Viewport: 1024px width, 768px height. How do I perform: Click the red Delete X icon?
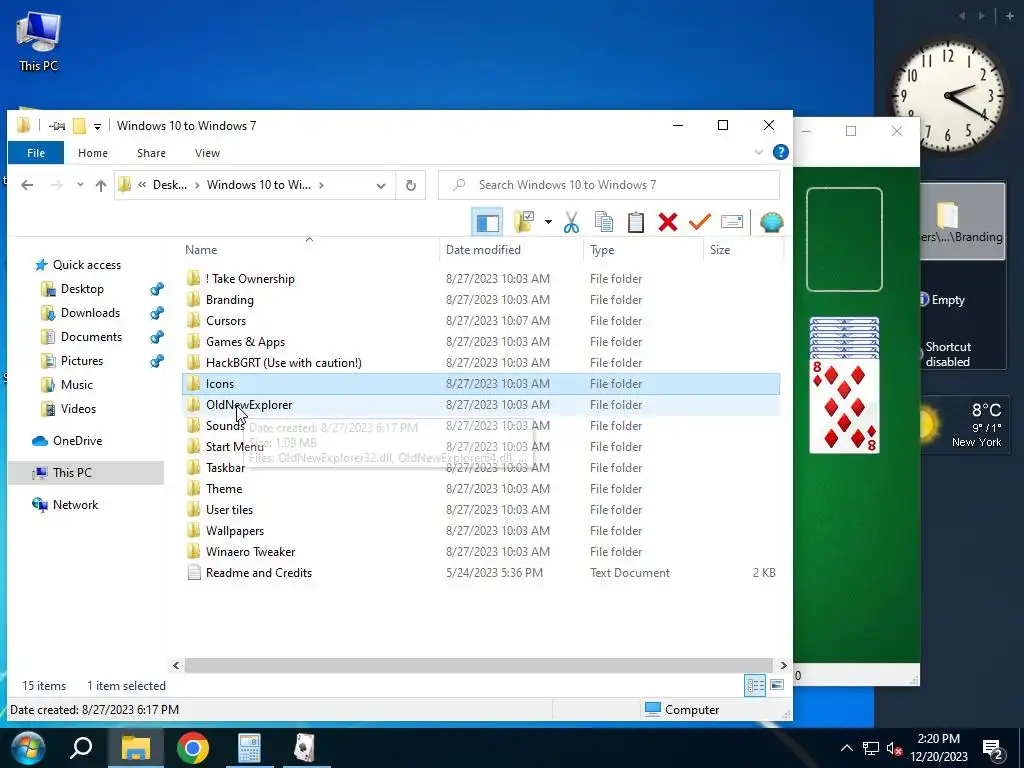coord(667,222)
